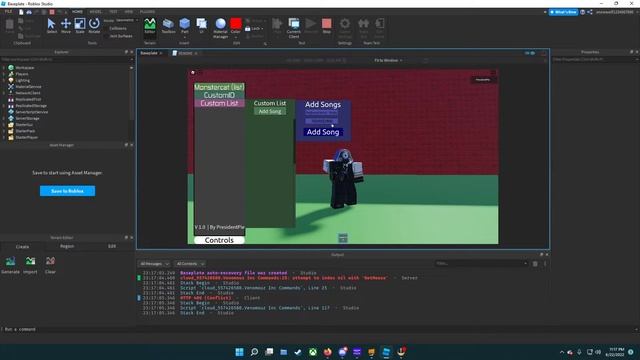640x360 pixels.
Task: Select ReplicatedStorage in the Explorer
Action: (x=31, y=106)
